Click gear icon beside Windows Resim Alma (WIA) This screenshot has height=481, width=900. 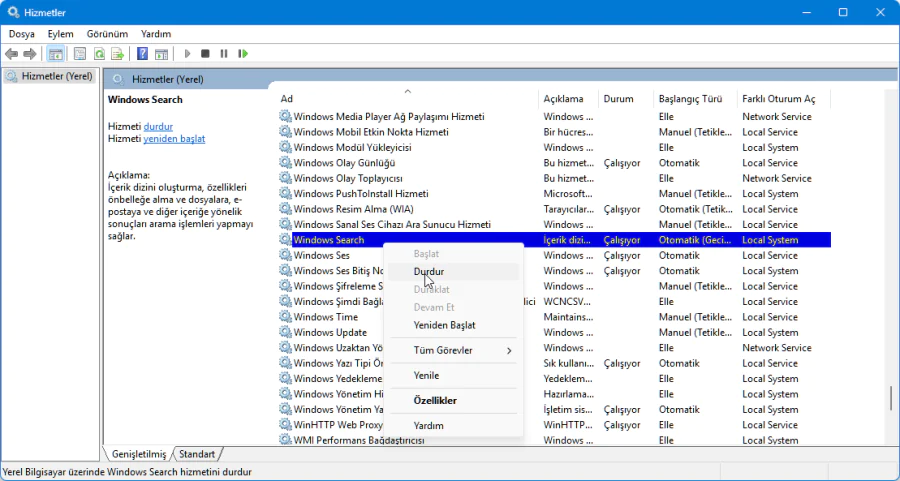coord(285,210)
